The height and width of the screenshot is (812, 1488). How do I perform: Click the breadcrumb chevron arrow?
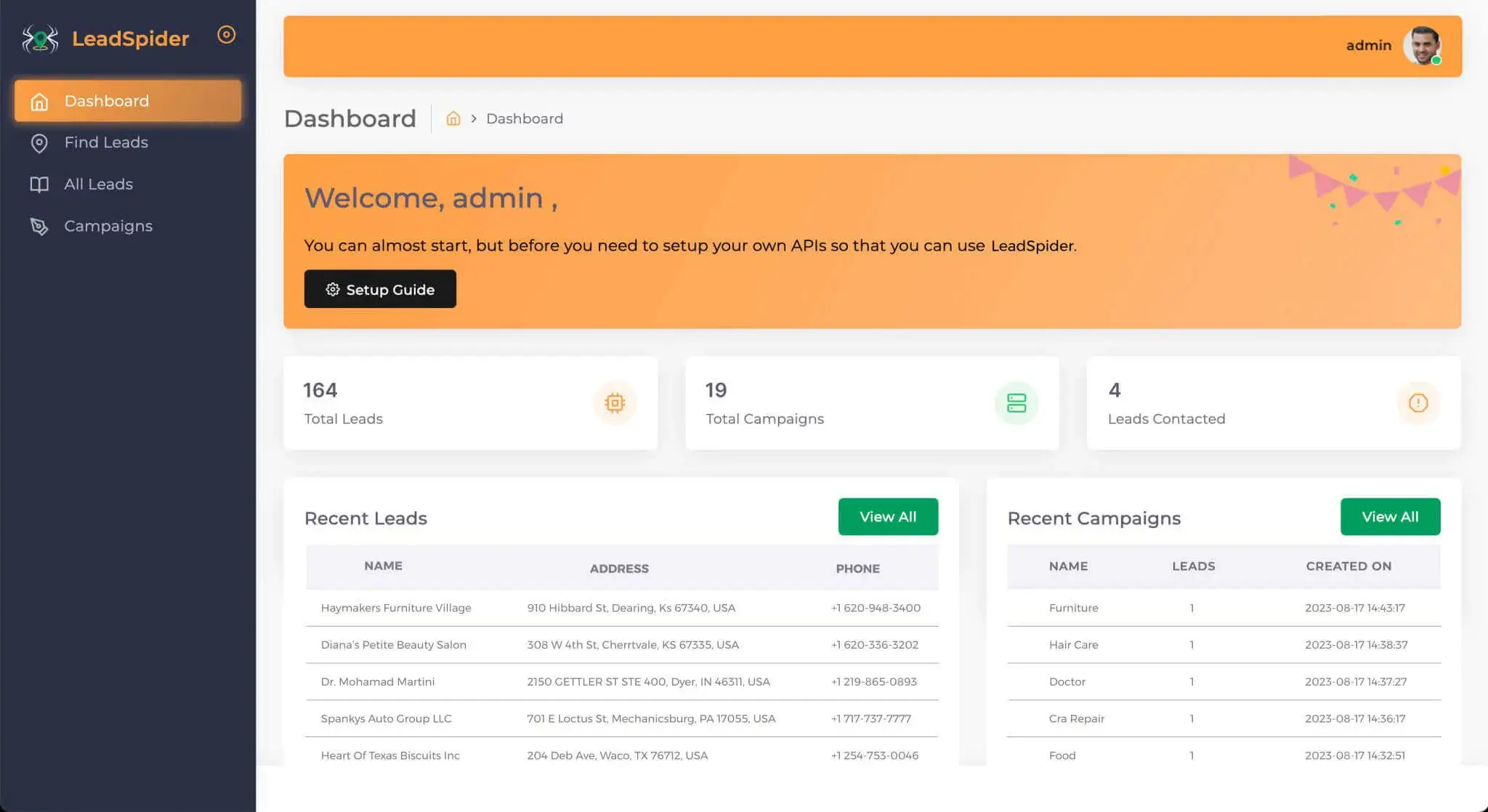tap(474, 118)
